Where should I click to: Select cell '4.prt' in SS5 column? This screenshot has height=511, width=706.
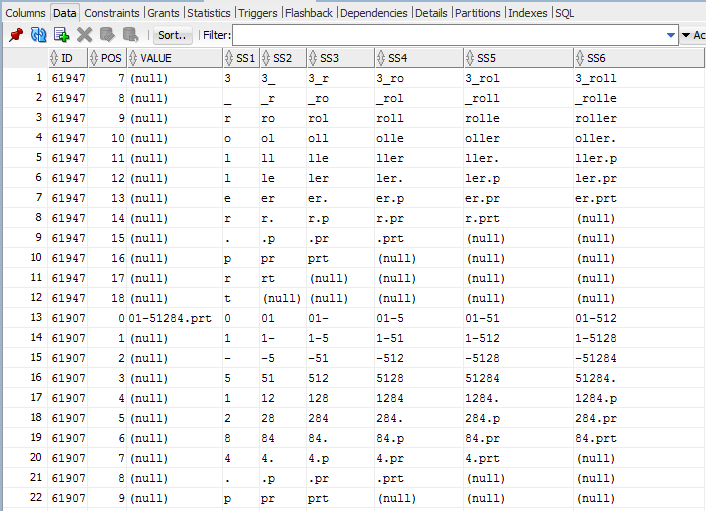(x=518, y=458)
